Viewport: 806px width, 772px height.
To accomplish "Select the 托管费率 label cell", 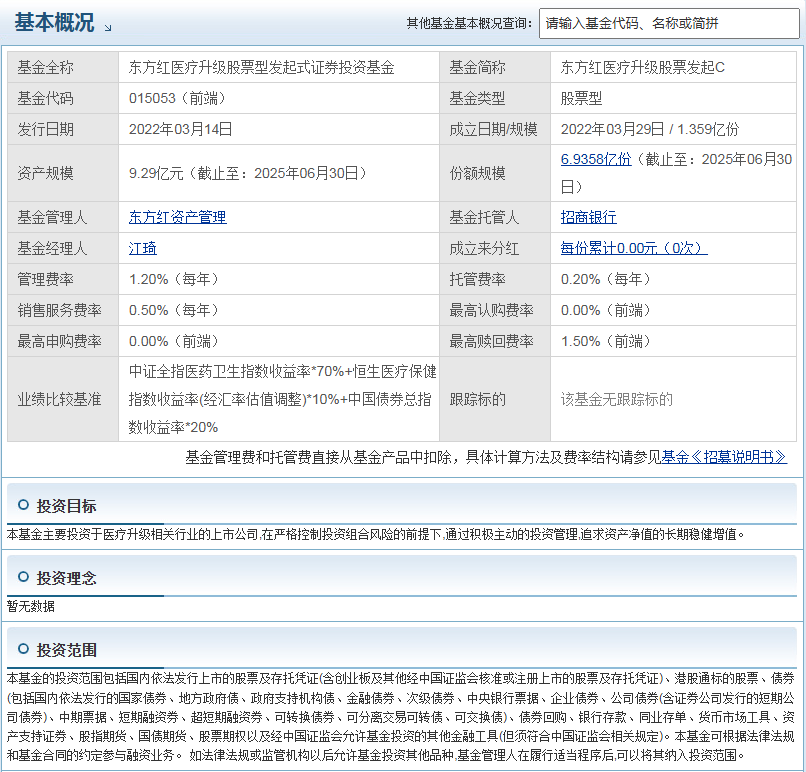I will point(494,279).
